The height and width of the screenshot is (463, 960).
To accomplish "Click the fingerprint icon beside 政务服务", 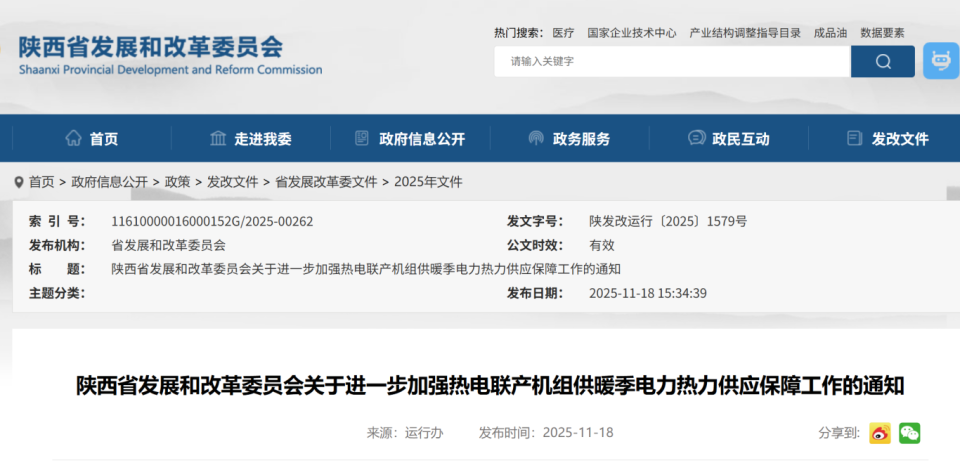I will pyautogui.click(x=536, y=138).
